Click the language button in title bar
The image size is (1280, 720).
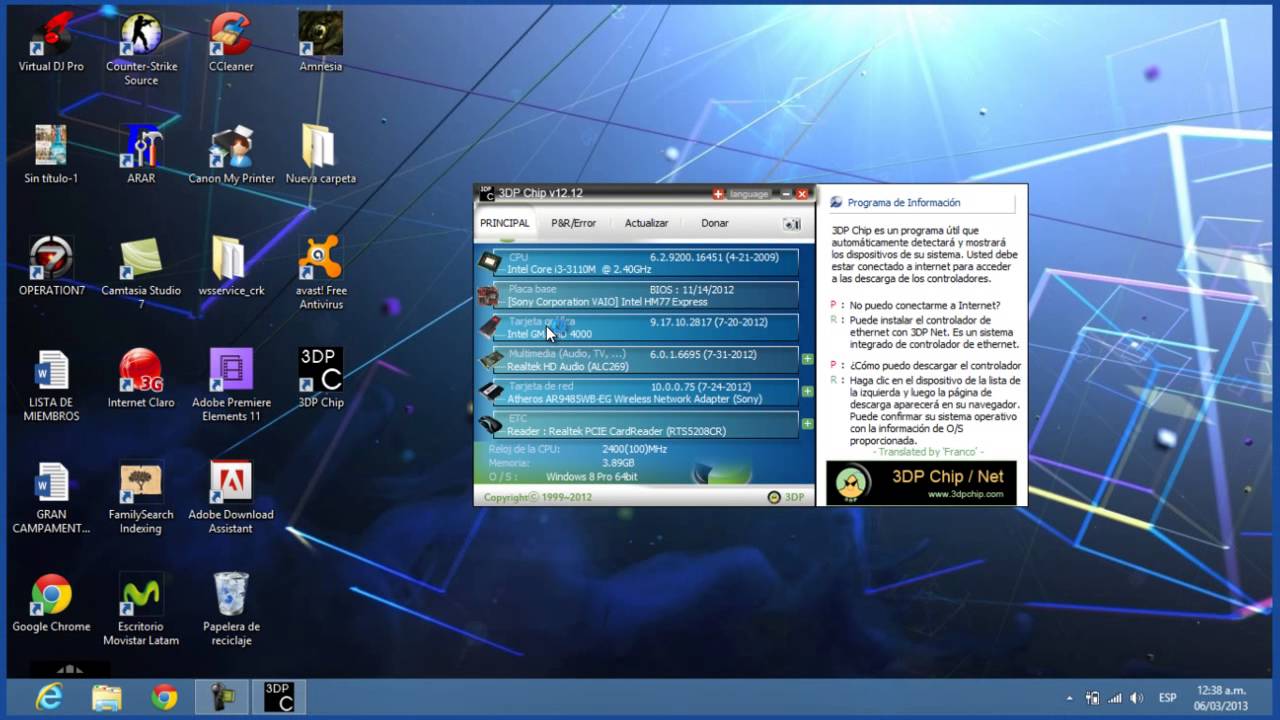(x=749, y=194)
